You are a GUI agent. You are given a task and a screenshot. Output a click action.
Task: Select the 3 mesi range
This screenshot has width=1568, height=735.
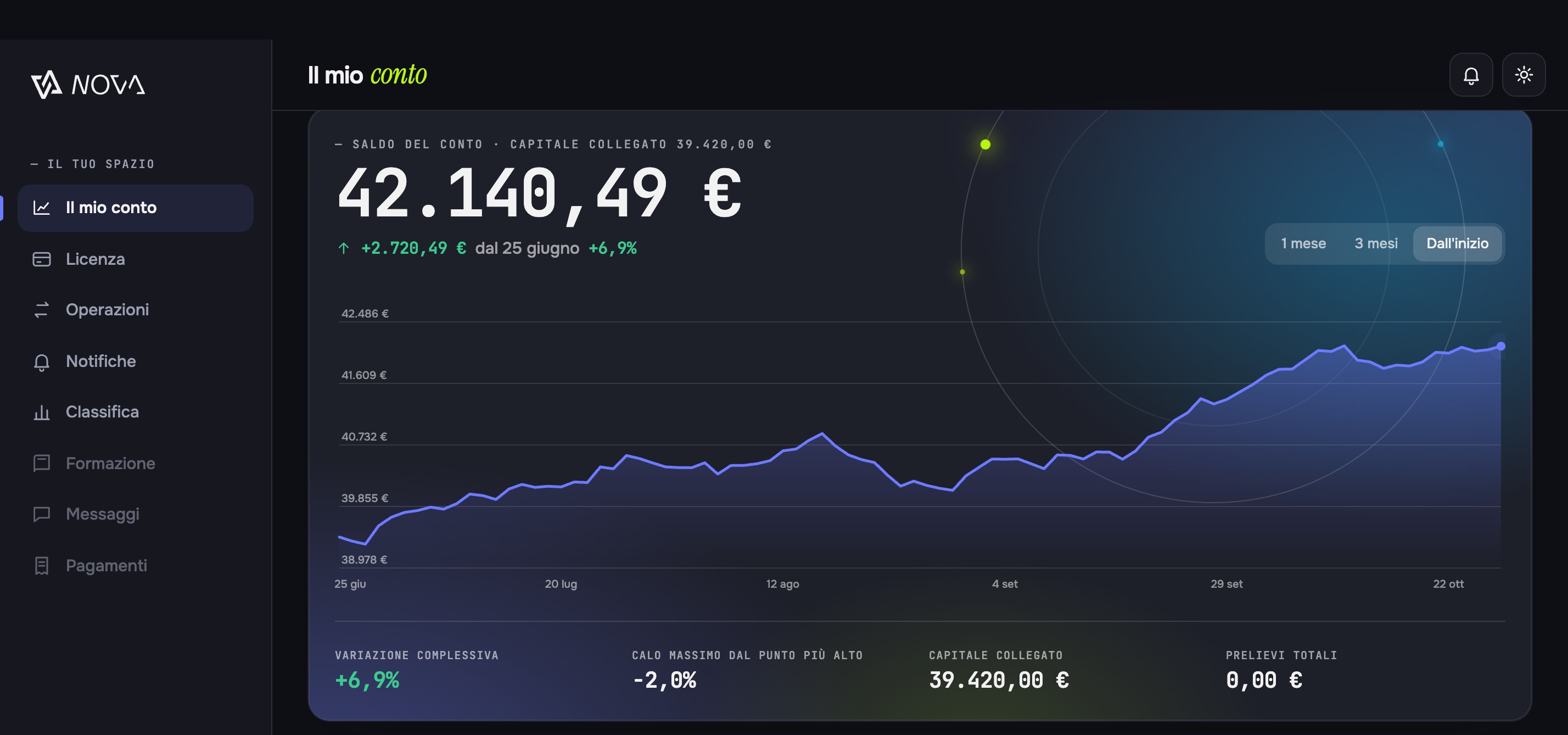[1376, 243]
